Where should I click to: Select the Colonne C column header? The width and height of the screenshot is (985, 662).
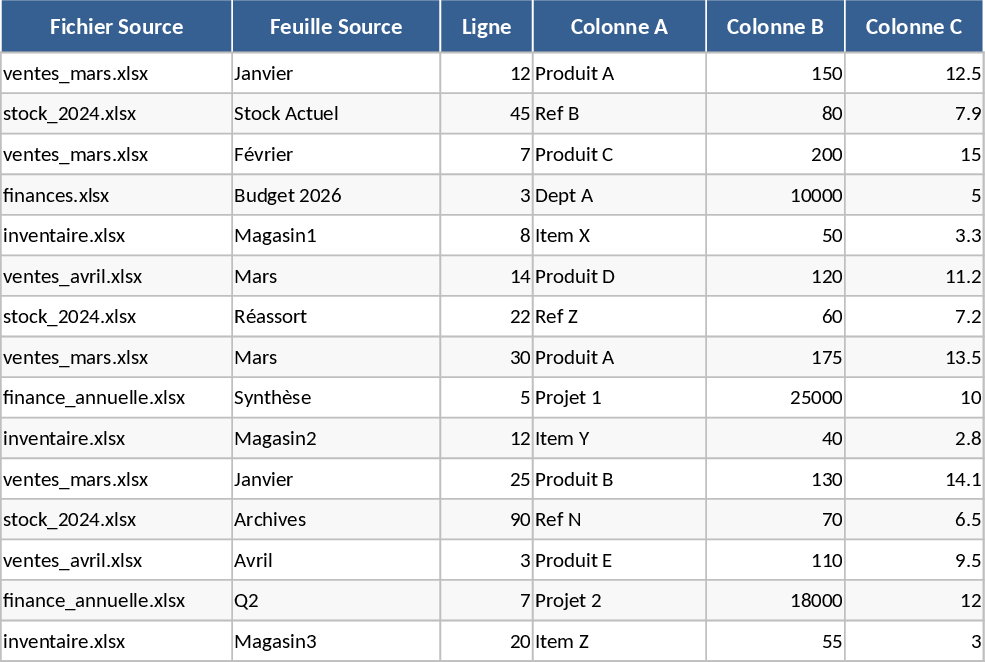[x=914, y=27]
